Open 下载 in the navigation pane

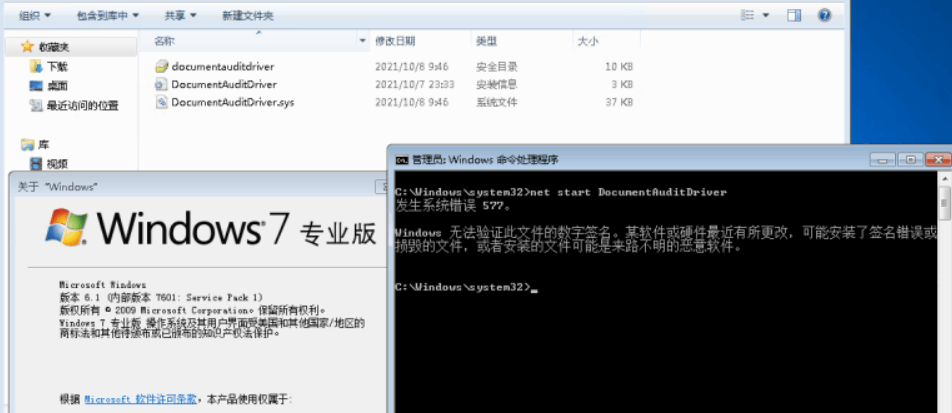coord(57,66)
